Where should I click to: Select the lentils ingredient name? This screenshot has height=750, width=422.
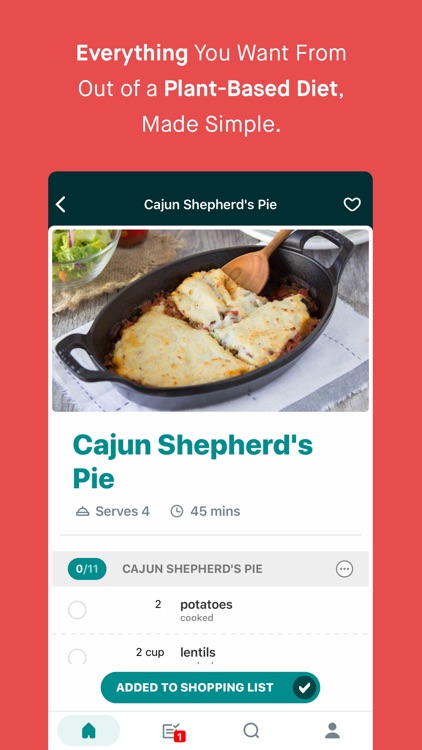coord(198,652)
